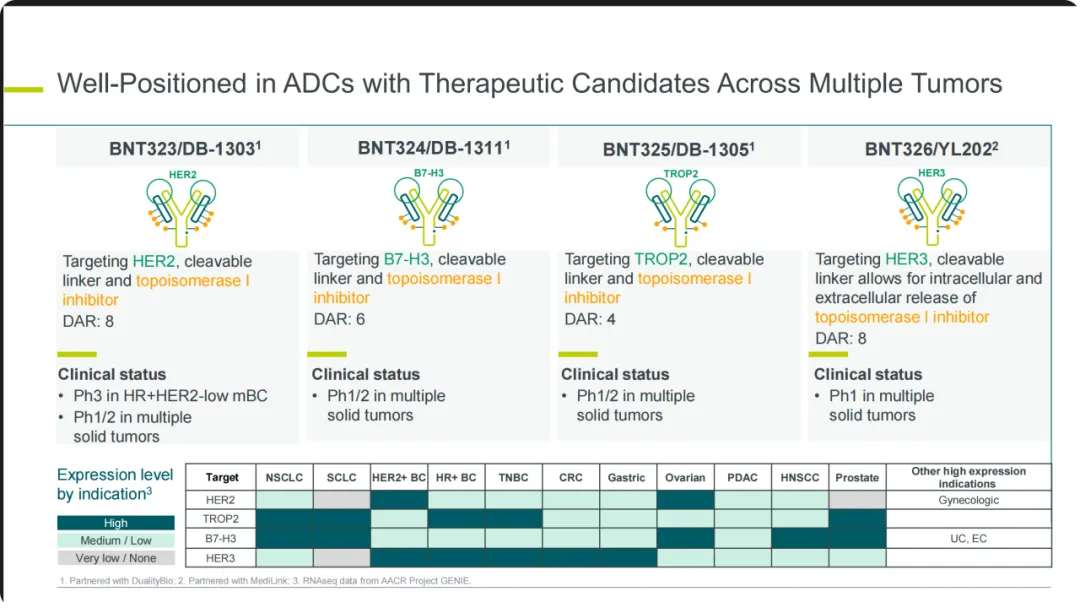Screen dimensions: 1080x608
Task: Select the HER3 antibody diagram icon
Action: pos(931,207)
